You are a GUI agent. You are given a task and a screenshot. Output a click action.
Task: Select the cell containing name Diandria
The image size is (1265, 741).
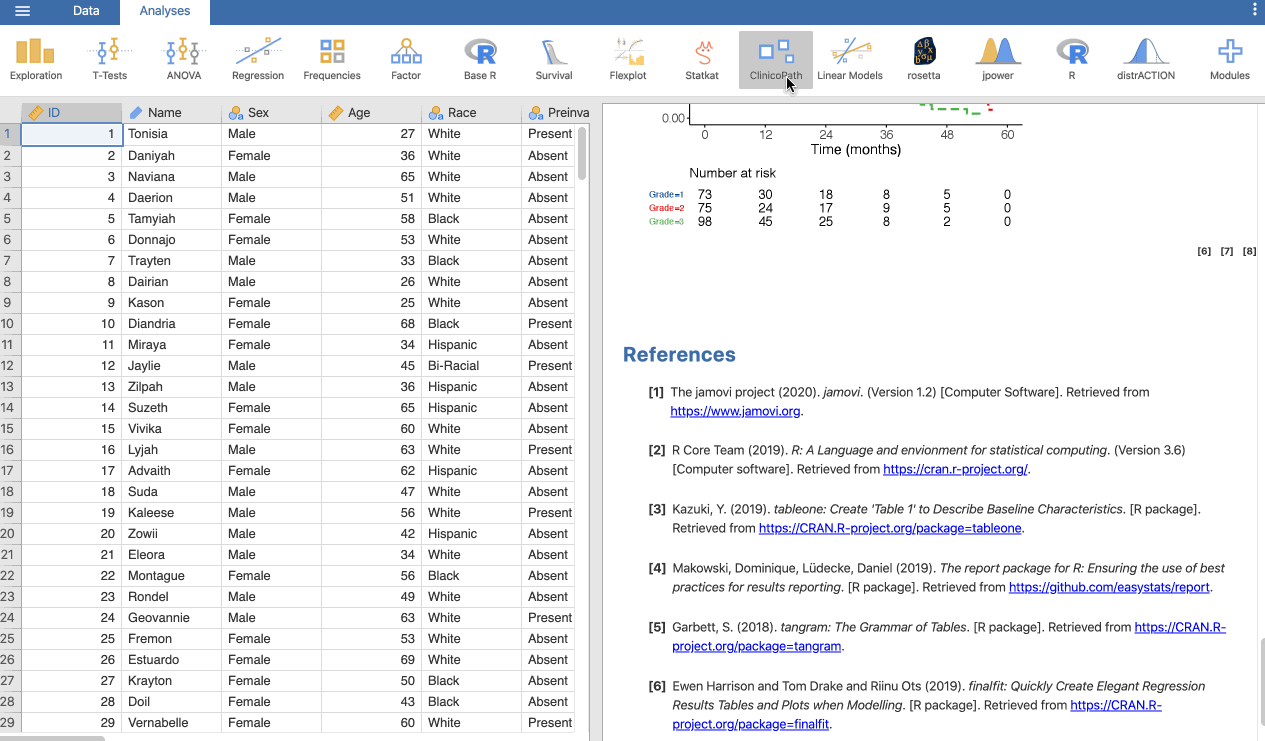click(171, 323)
